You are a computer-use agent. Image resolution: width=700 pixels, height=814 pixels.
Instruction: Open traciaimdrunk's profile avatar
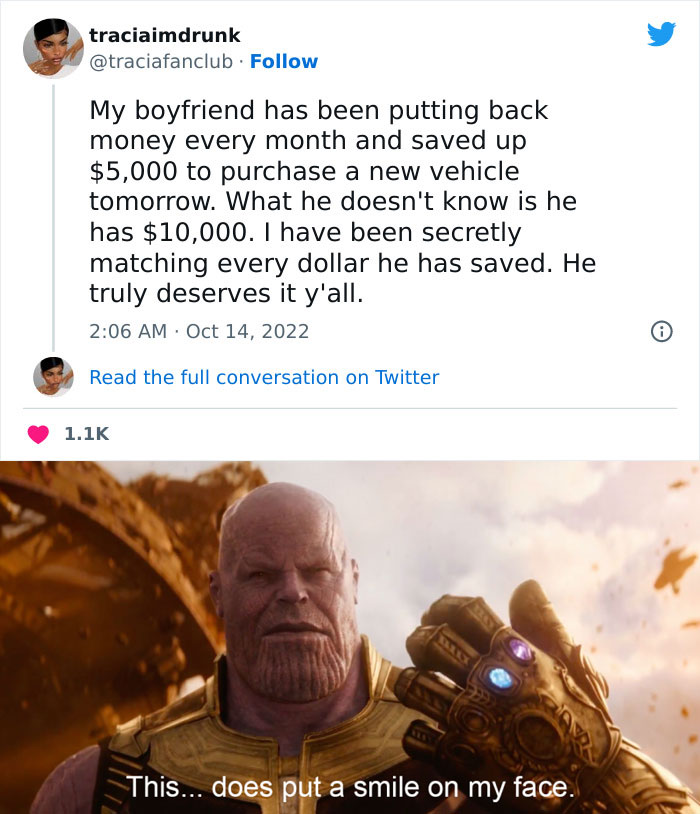[53, 48]
